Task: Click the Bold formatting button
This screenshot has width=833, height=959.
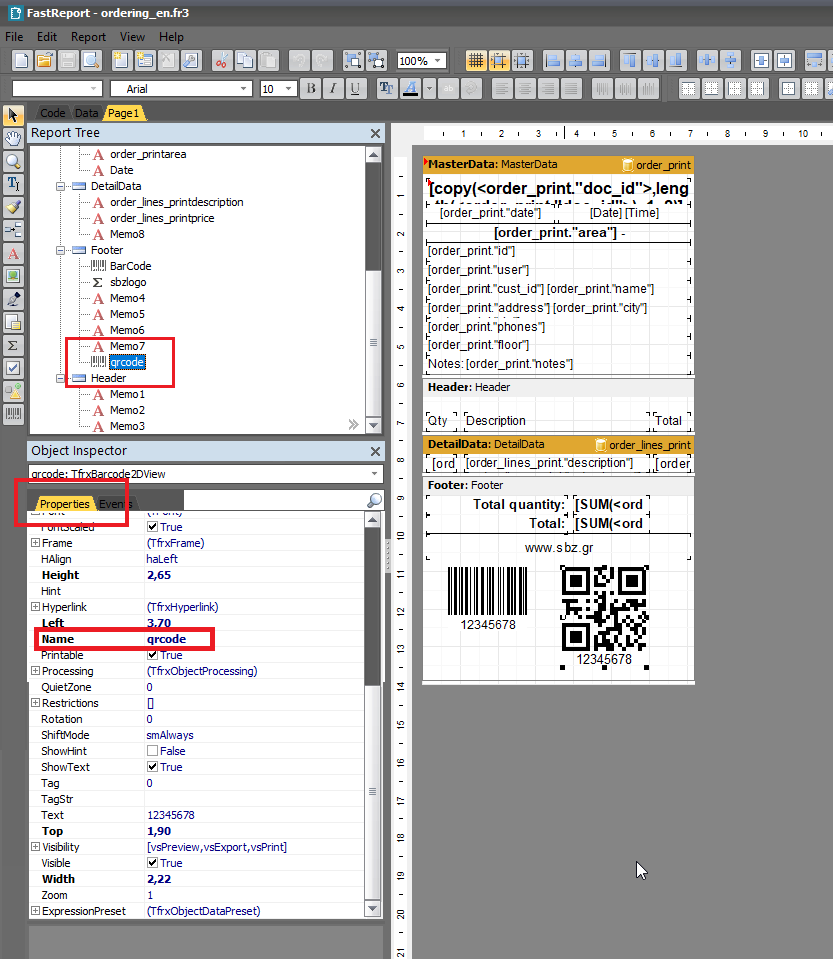Action: 311,89
